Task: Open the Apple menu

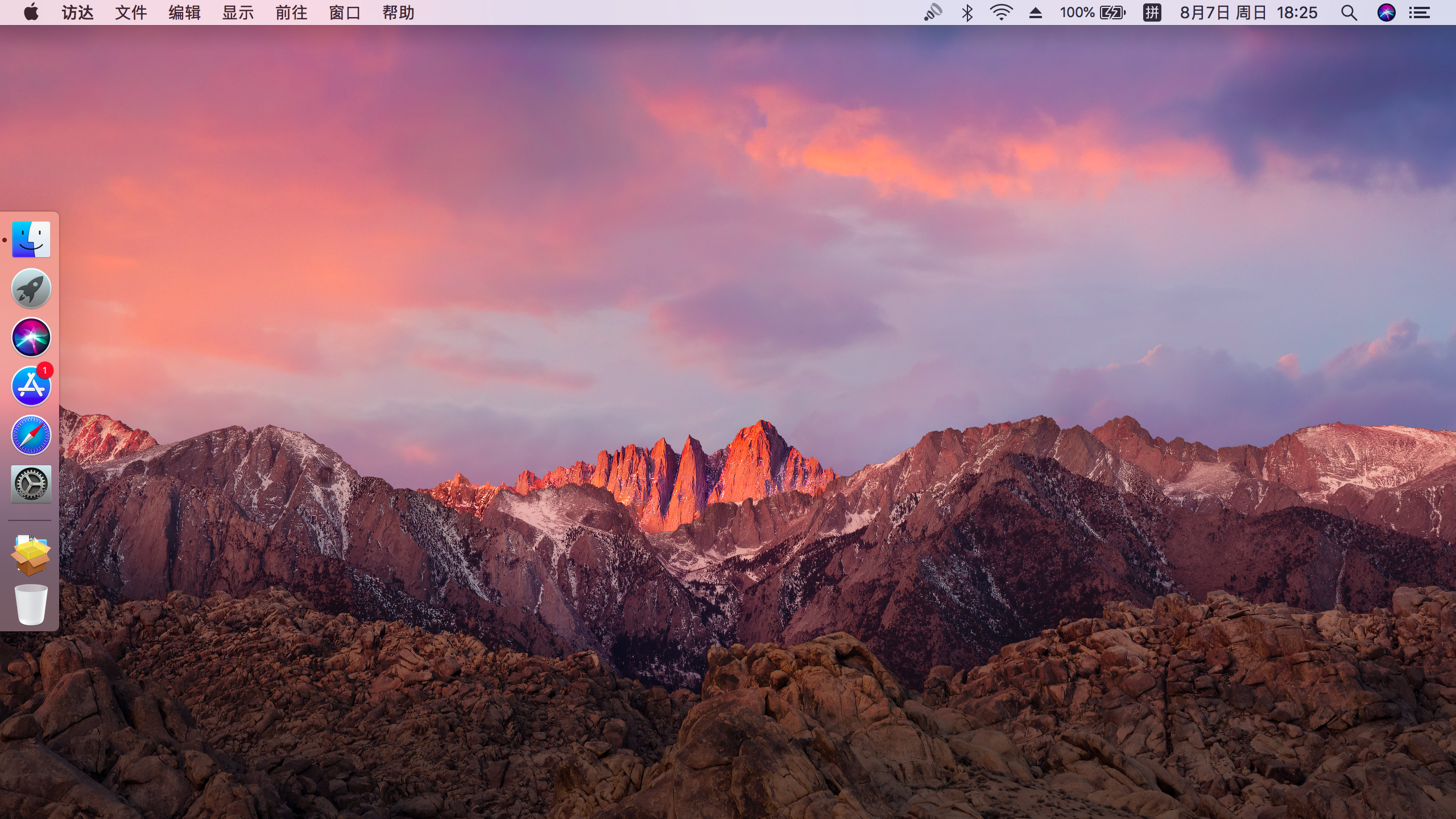Action: pos(31,13)
